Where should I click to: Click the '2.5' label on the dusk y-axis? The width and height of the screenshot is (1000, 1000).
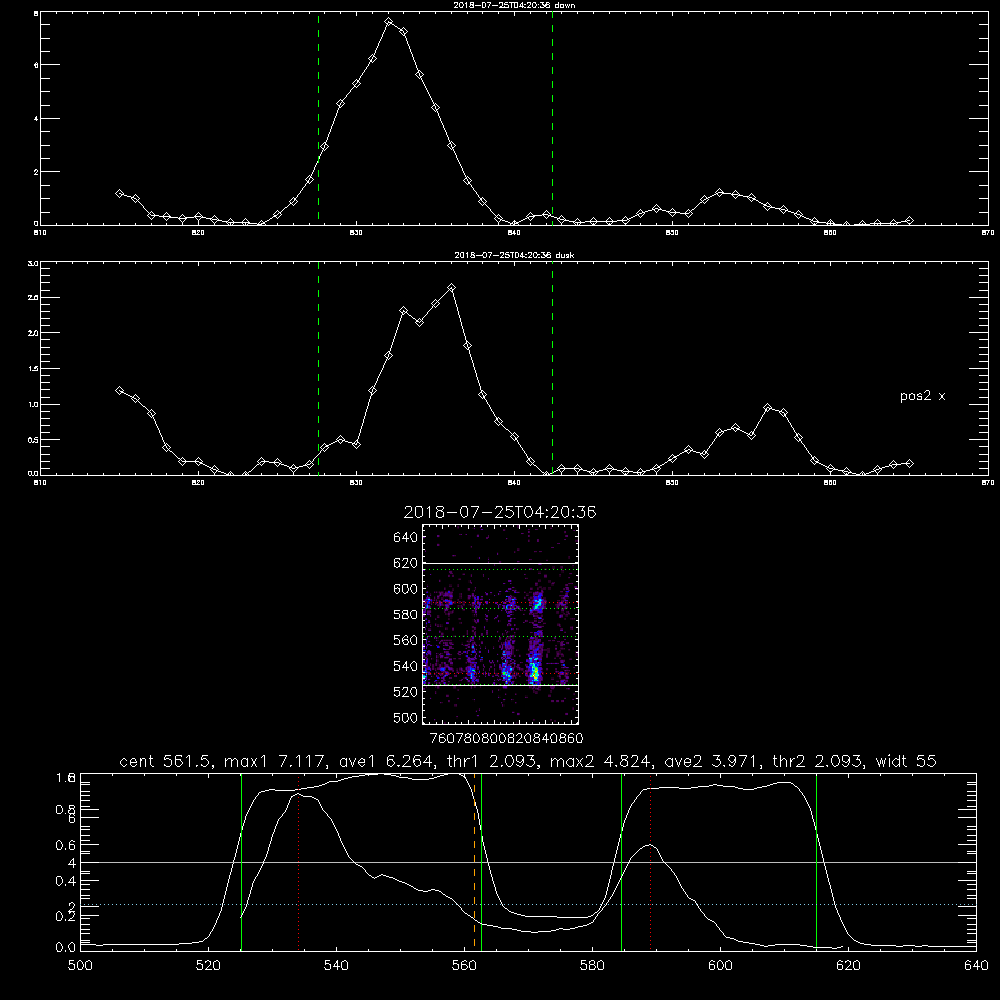[x=33, y=298]
